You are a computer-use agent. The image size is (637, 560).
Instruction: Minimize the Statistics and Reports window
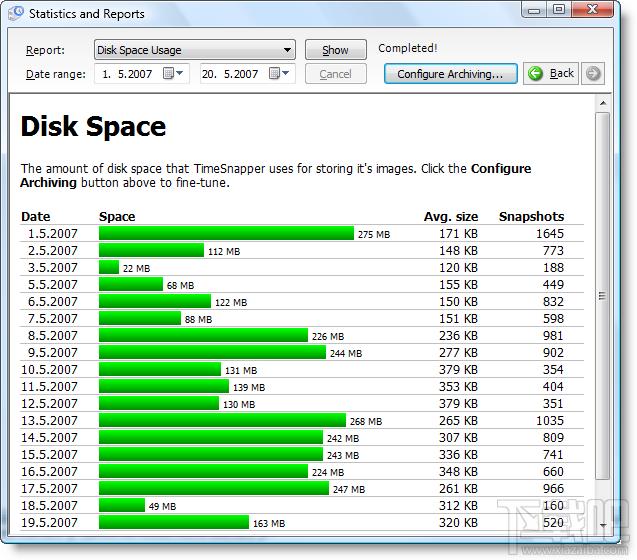(x=534, y=10)
